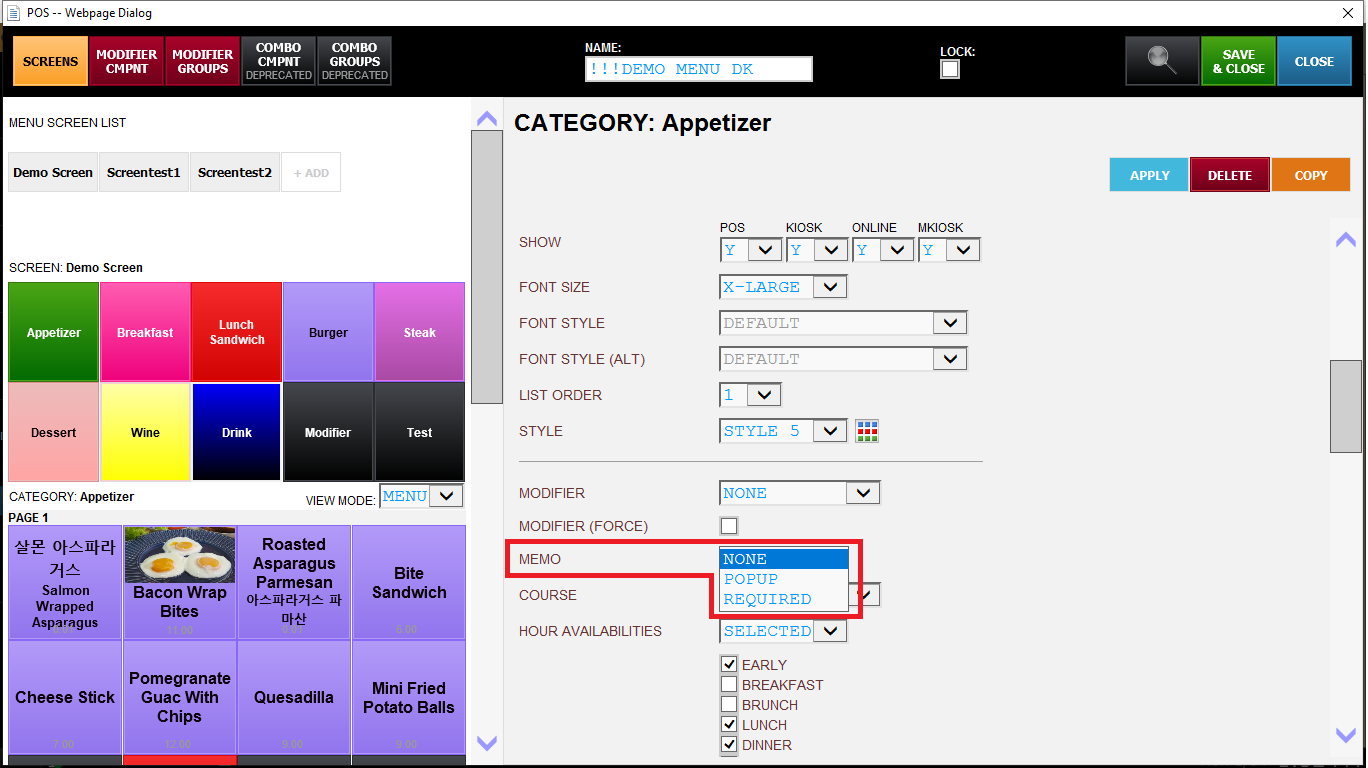Click the up chevron in the category settings panel

(1346, 239)
